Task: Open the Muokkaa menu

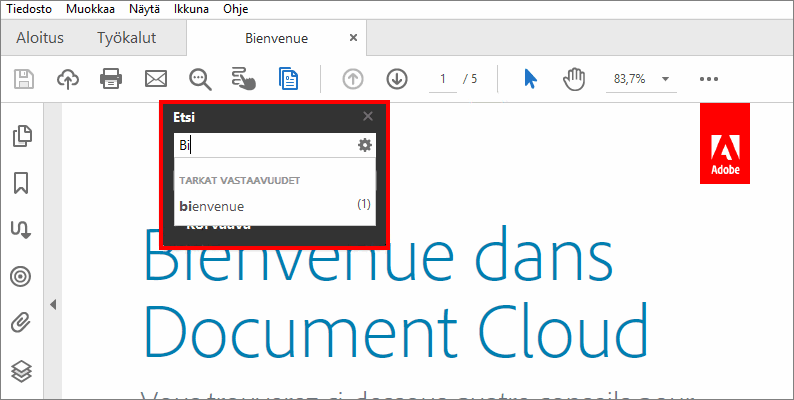Action: (89, 9)
